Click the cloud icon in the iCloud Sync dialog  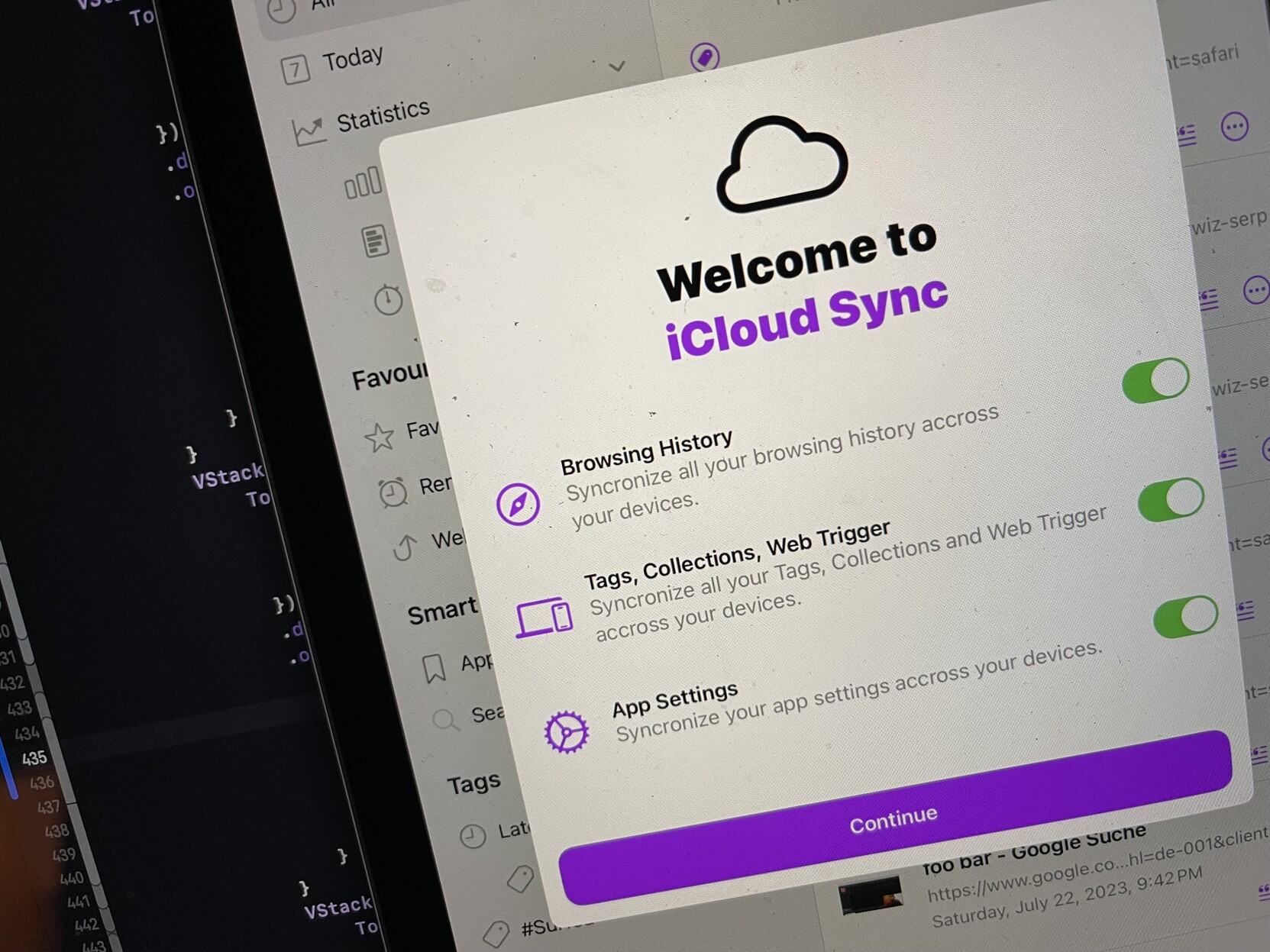(781, 163)
